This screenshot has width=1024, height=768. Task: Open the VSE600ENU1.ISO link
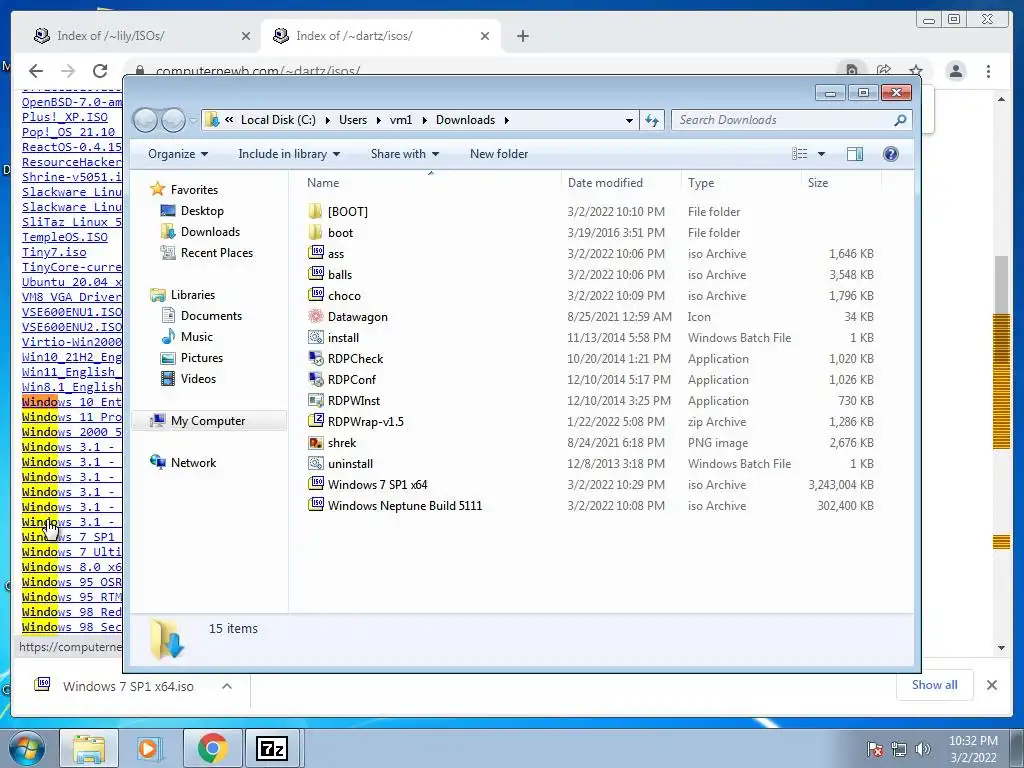pos(72,312)
